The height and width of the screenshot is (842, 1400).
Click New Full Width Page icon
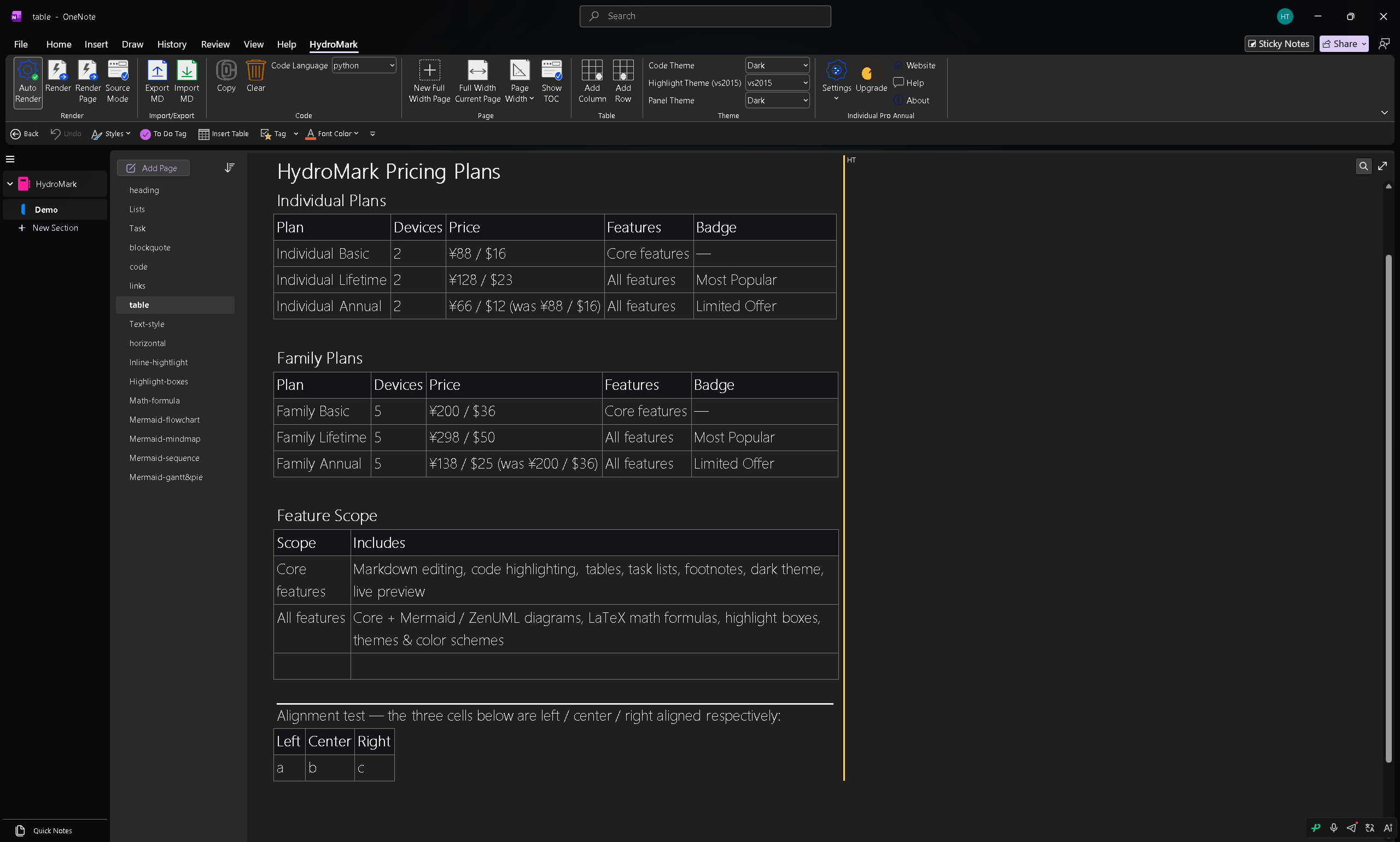[x=429, y=81]
